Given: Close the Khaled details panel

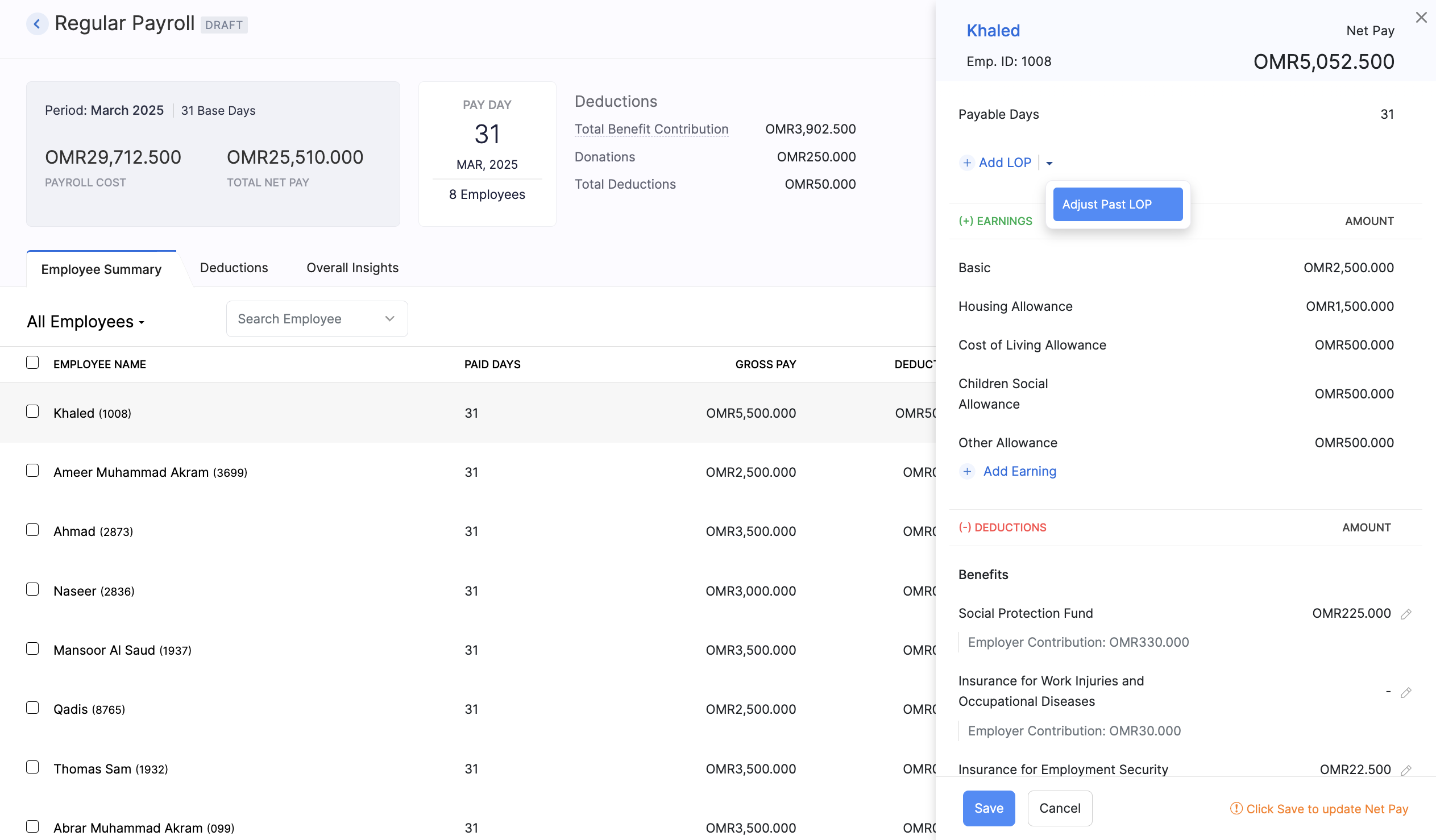Looking at the screenshot, I should click(x=1421, y=17).
